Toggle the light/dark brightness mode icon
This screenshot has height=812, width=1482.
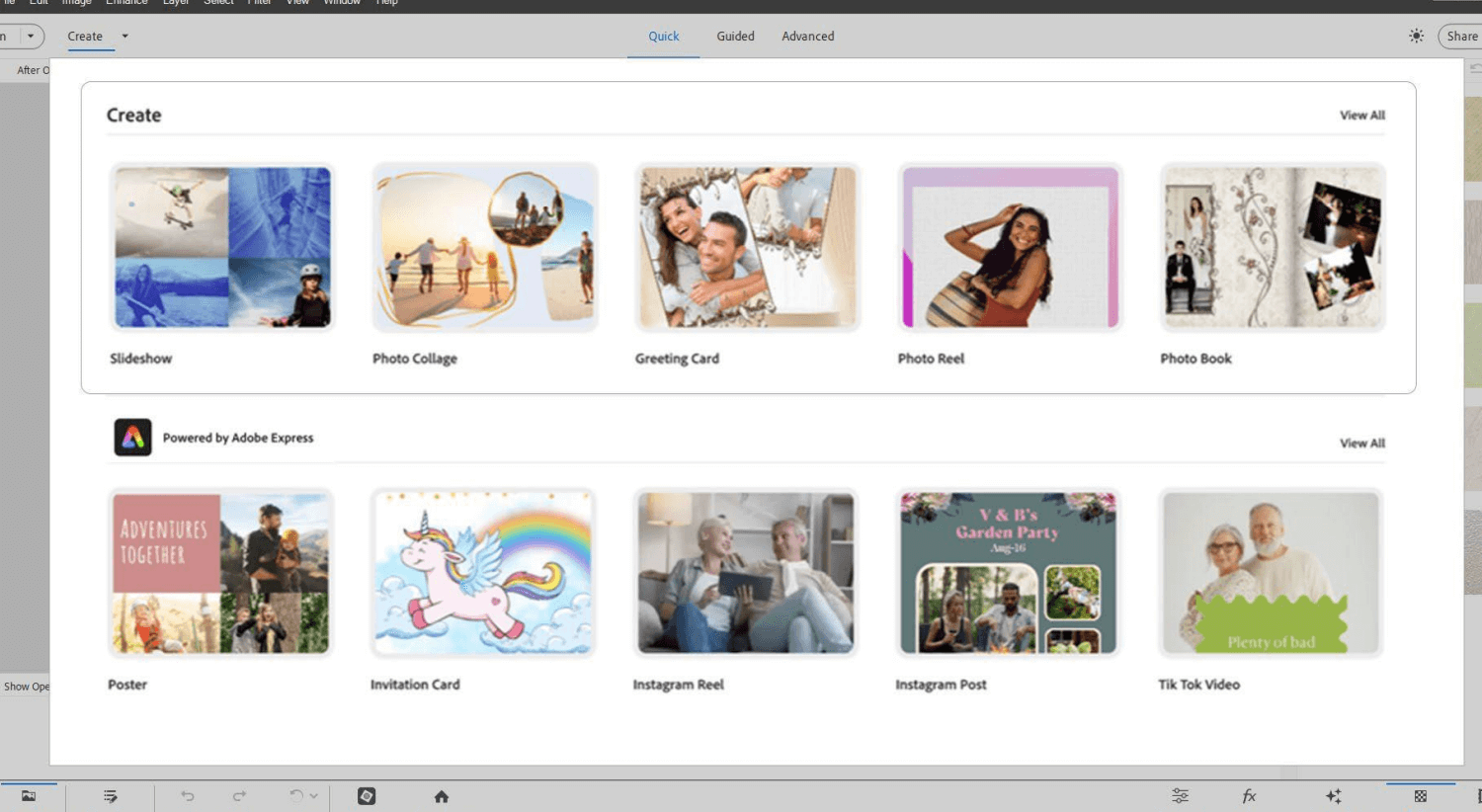(x=1416, y=36)
